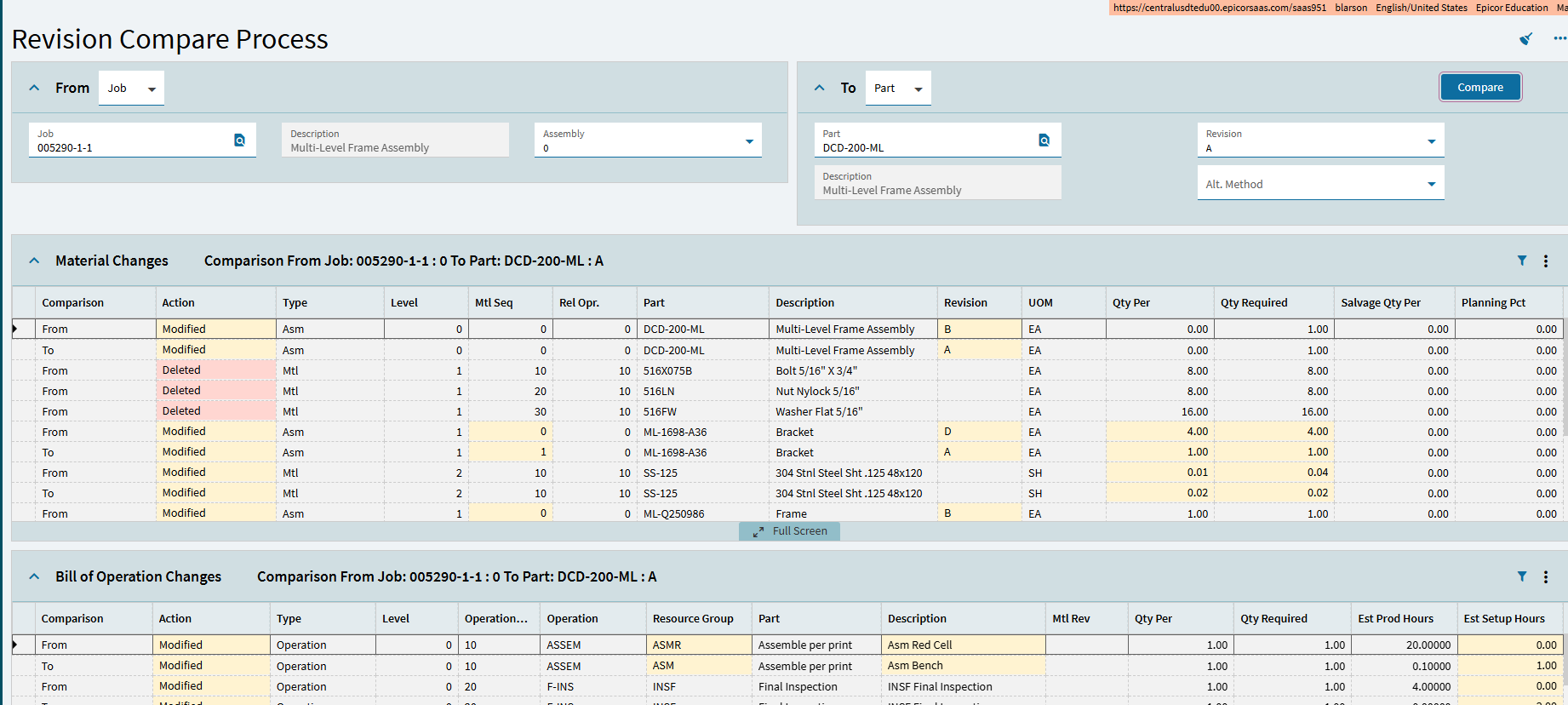The image size is (1568, 705).
Task: Click the 20.00000 Est Prod Hours value
Action: 1405,645
